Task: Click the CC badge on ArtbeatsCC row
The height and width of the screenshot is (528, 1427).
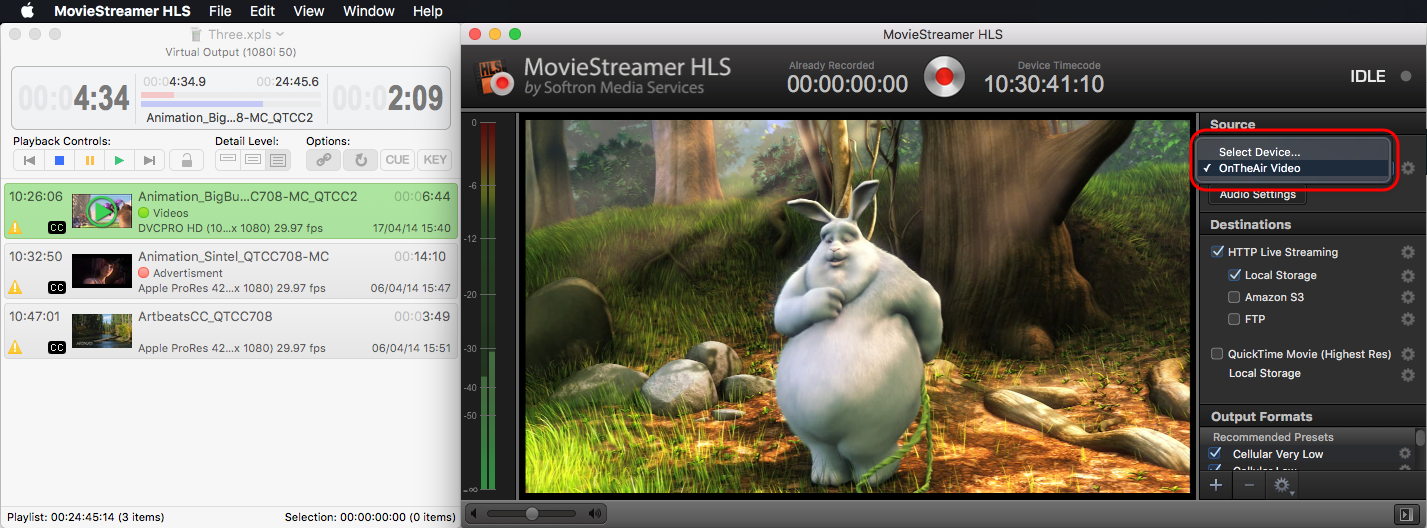Action: [x=57, y=347]
